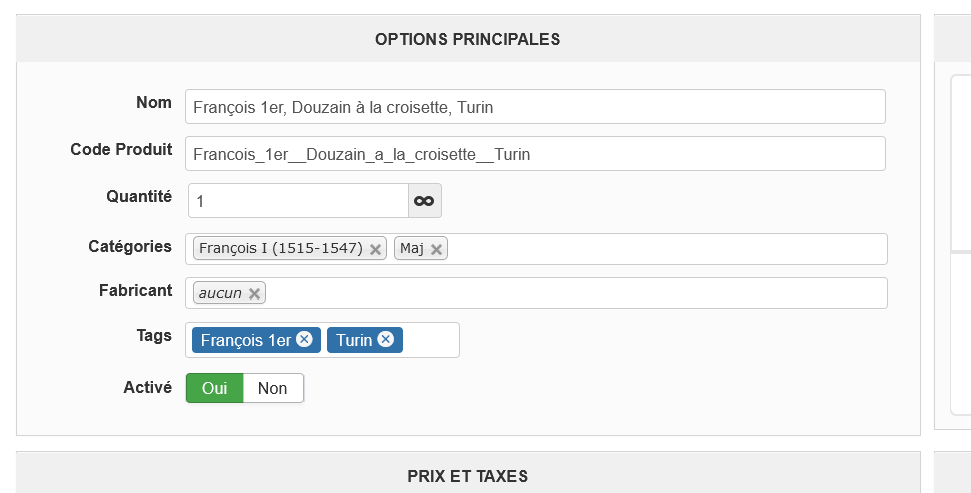The height and width of the screenshot is (493, 971).
Task: Click the François I (1515-1547) category label
Action: point(280,249)
